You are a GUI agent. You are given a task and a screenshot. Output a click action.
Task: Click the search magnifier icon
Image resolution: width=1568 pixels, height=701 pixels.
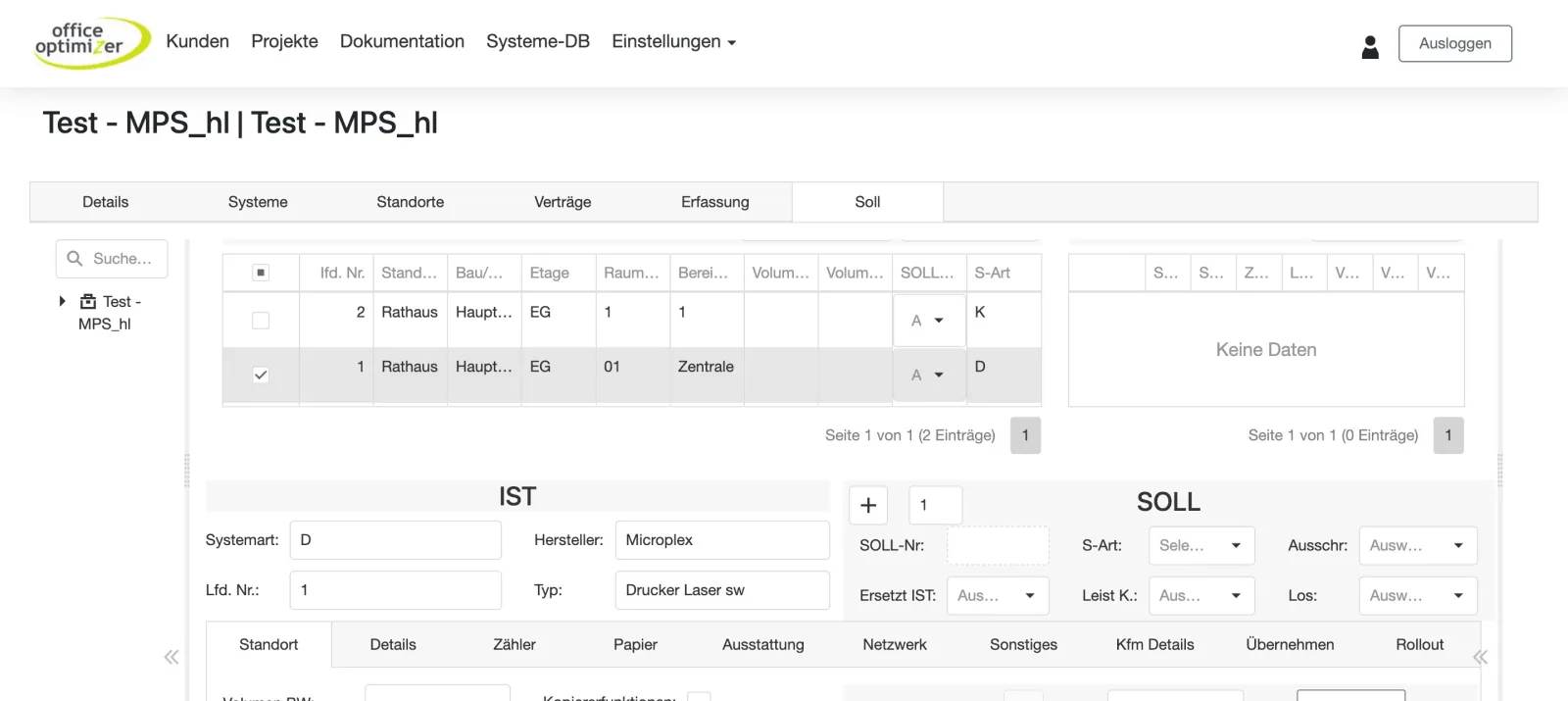click(74, 259)
